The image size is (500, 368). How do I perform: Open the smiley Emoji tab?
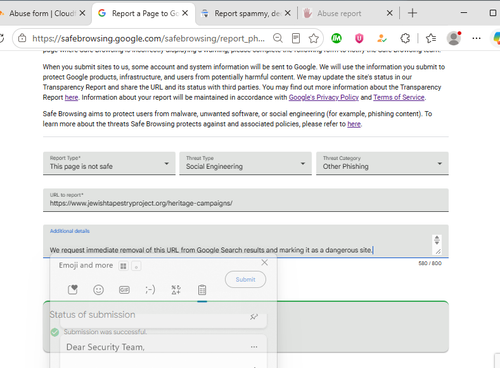click(98, 290)
